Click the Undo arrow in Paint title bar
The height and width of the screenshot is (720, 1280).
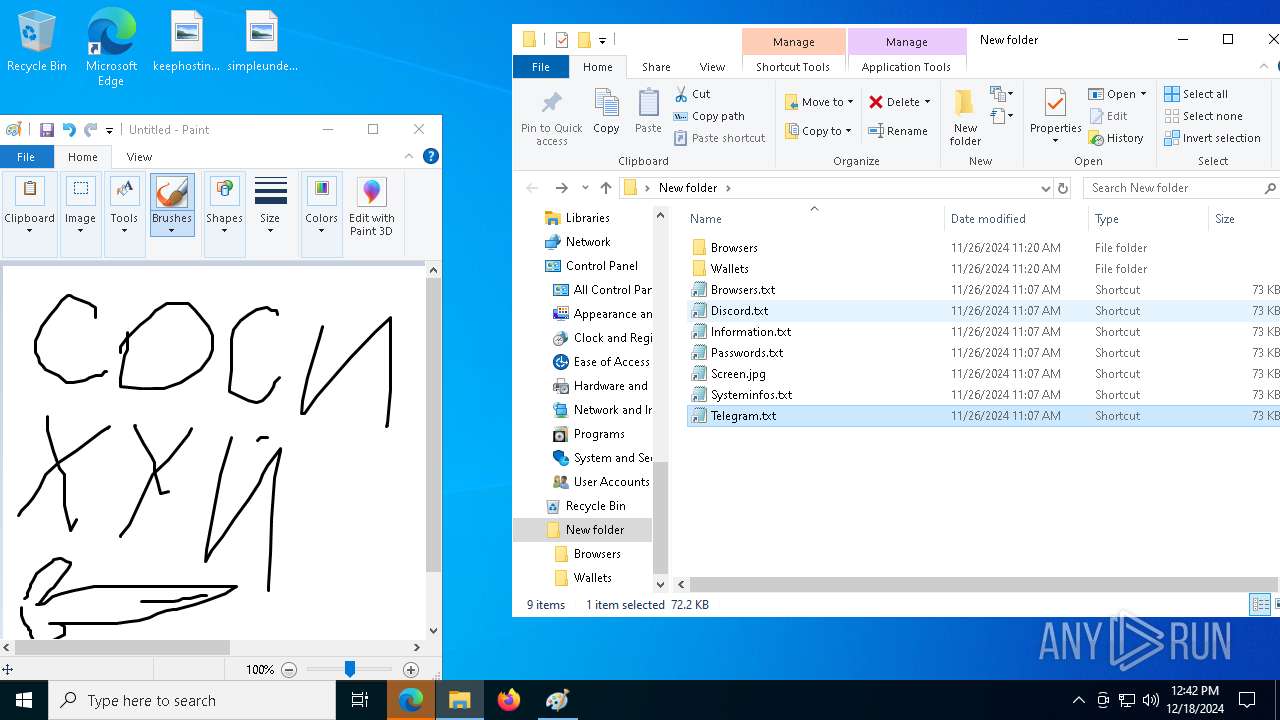click(69, 130)
